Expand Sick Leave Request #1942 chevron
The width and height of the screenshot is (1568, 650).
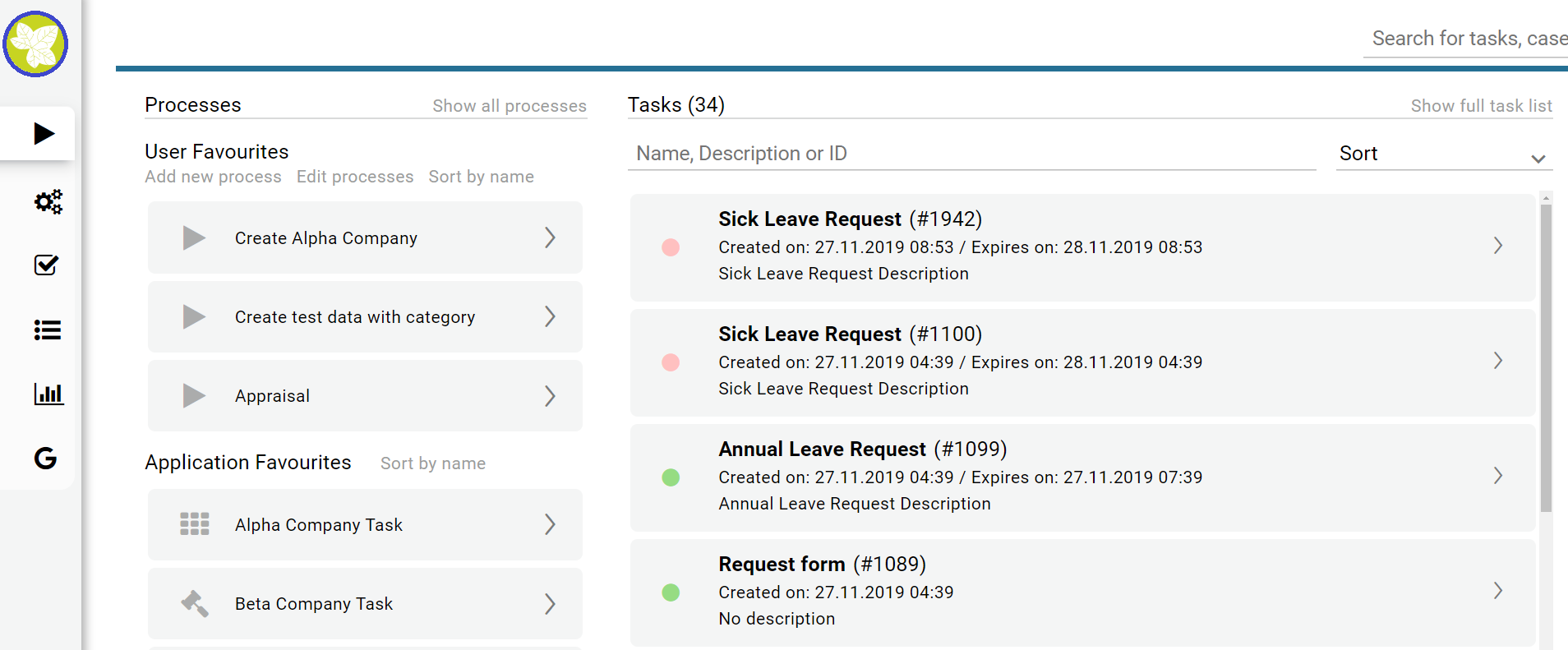1498,246
